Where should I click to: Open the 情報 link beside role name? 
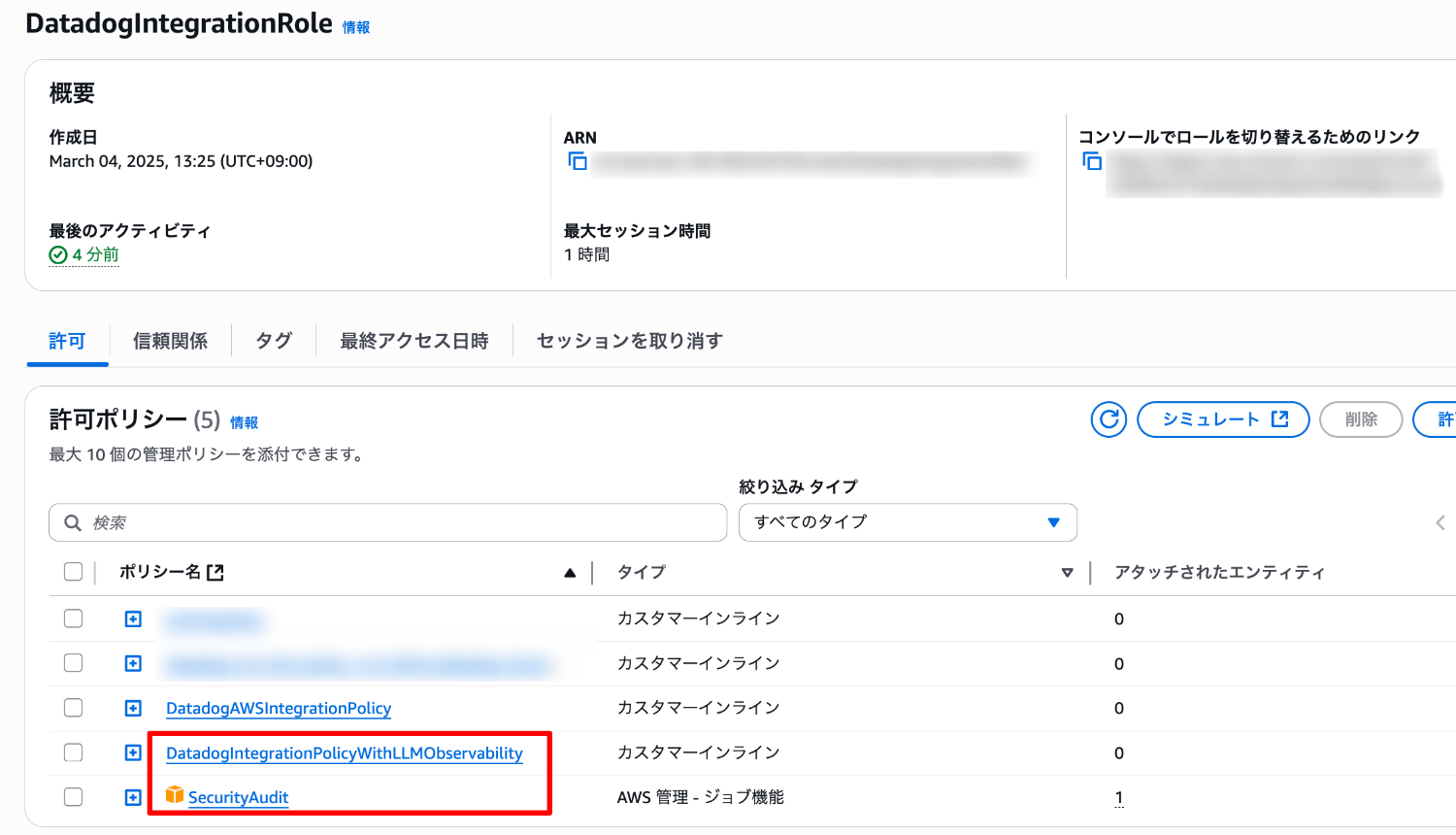tap(356, 27)
